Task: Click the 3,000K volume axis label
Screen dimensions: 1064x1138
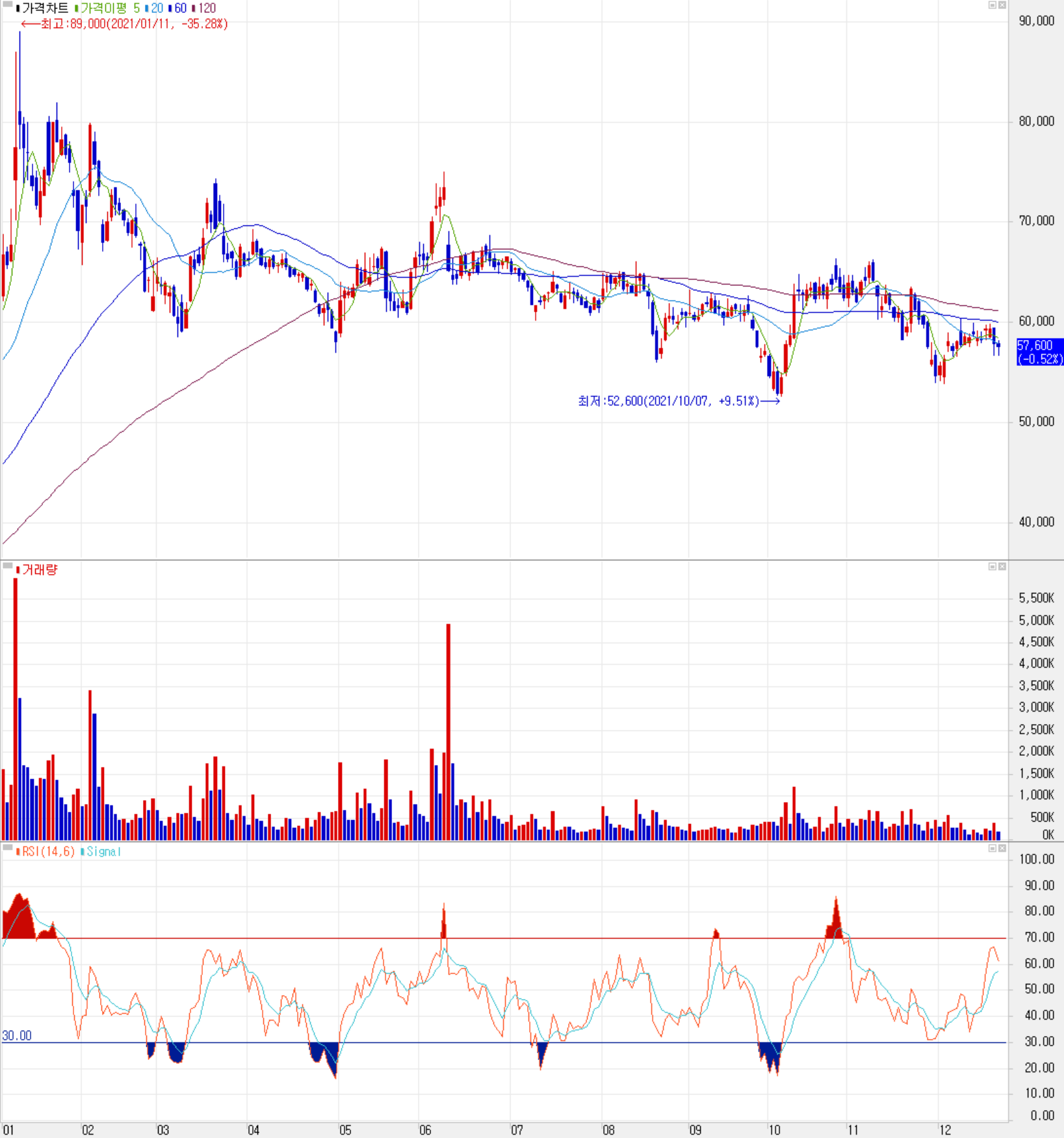Action: click(1037, 707)
